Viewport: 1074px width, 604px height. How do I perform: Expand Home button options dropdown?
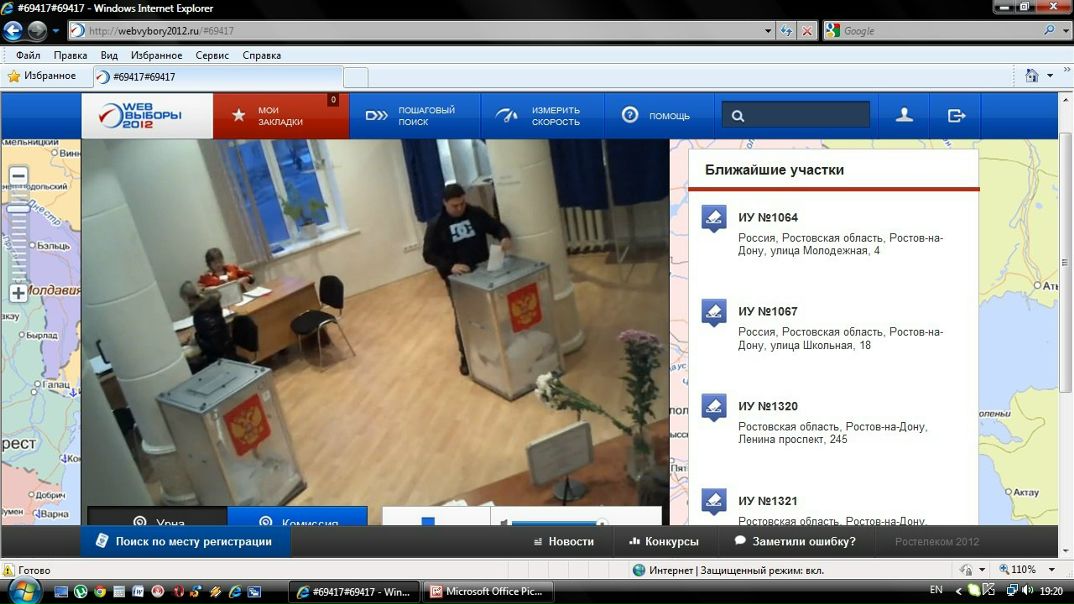coord(1050,76)
